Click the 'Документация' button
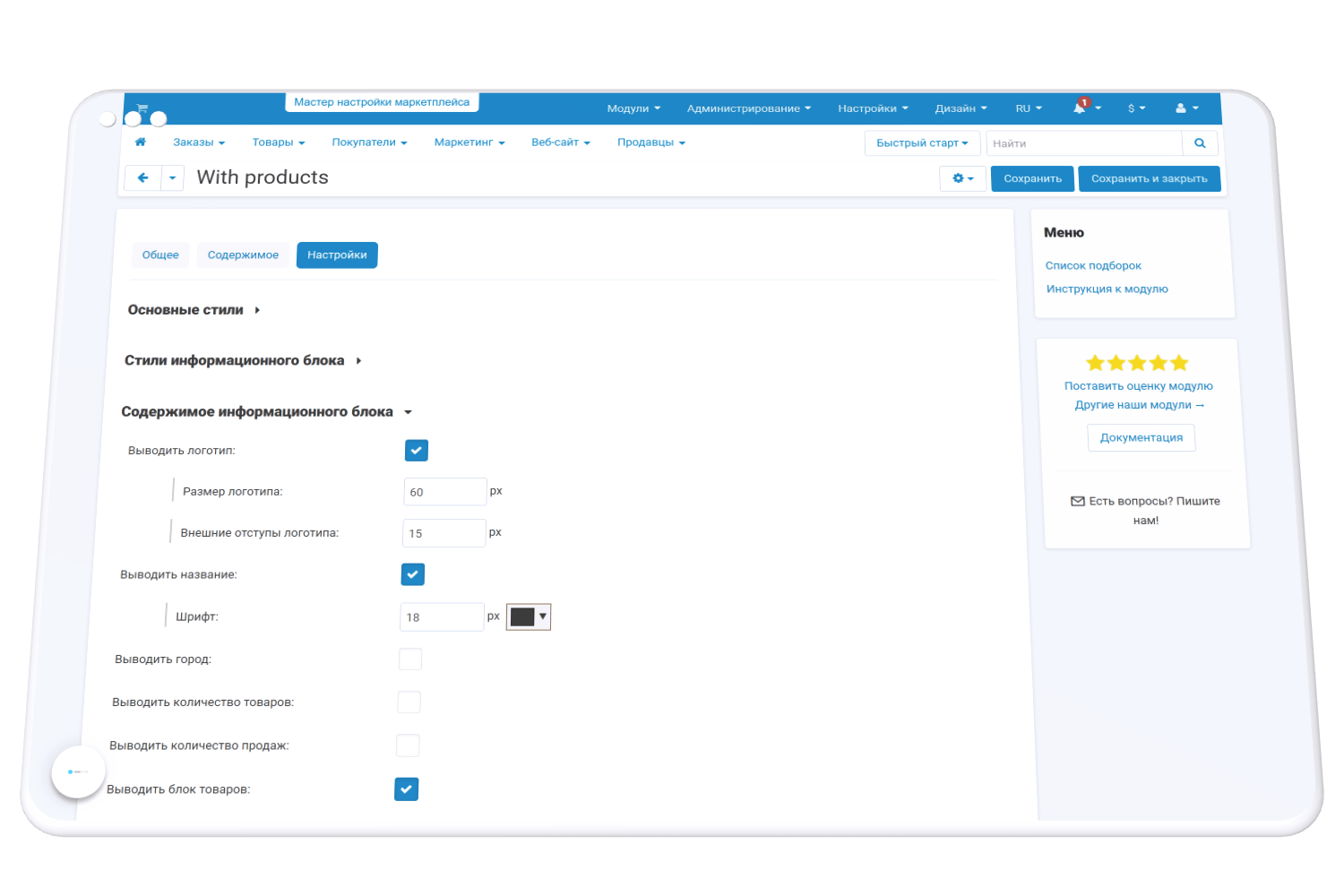 point(1142,437)
